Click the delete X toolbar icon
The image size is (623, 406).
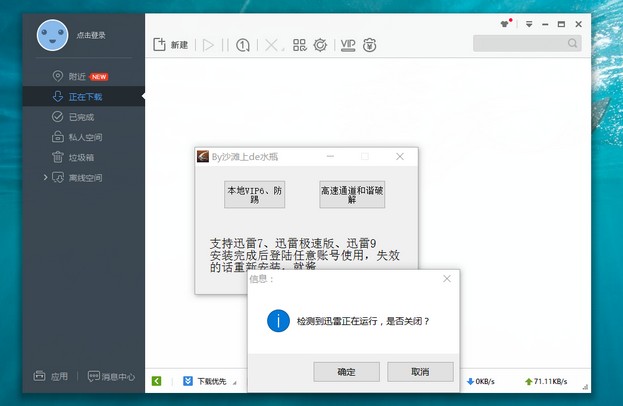271,45
